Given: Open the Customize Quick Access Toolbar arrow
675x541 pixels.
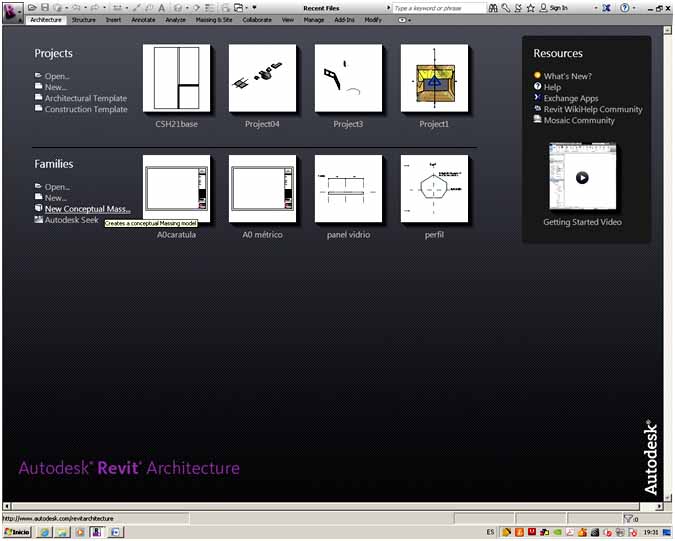Looking at the screenshot, I should 254,8.
